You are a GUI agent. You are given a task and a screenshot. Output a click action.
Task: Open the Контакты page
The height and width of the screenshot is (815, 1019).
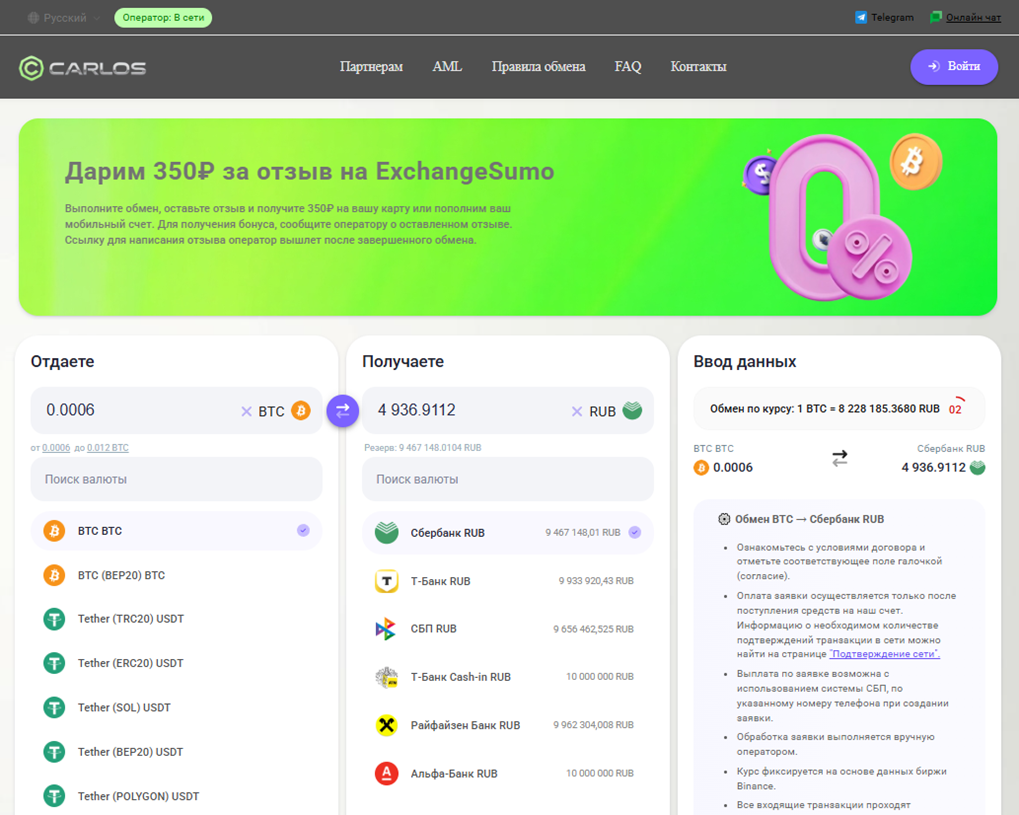699,67
